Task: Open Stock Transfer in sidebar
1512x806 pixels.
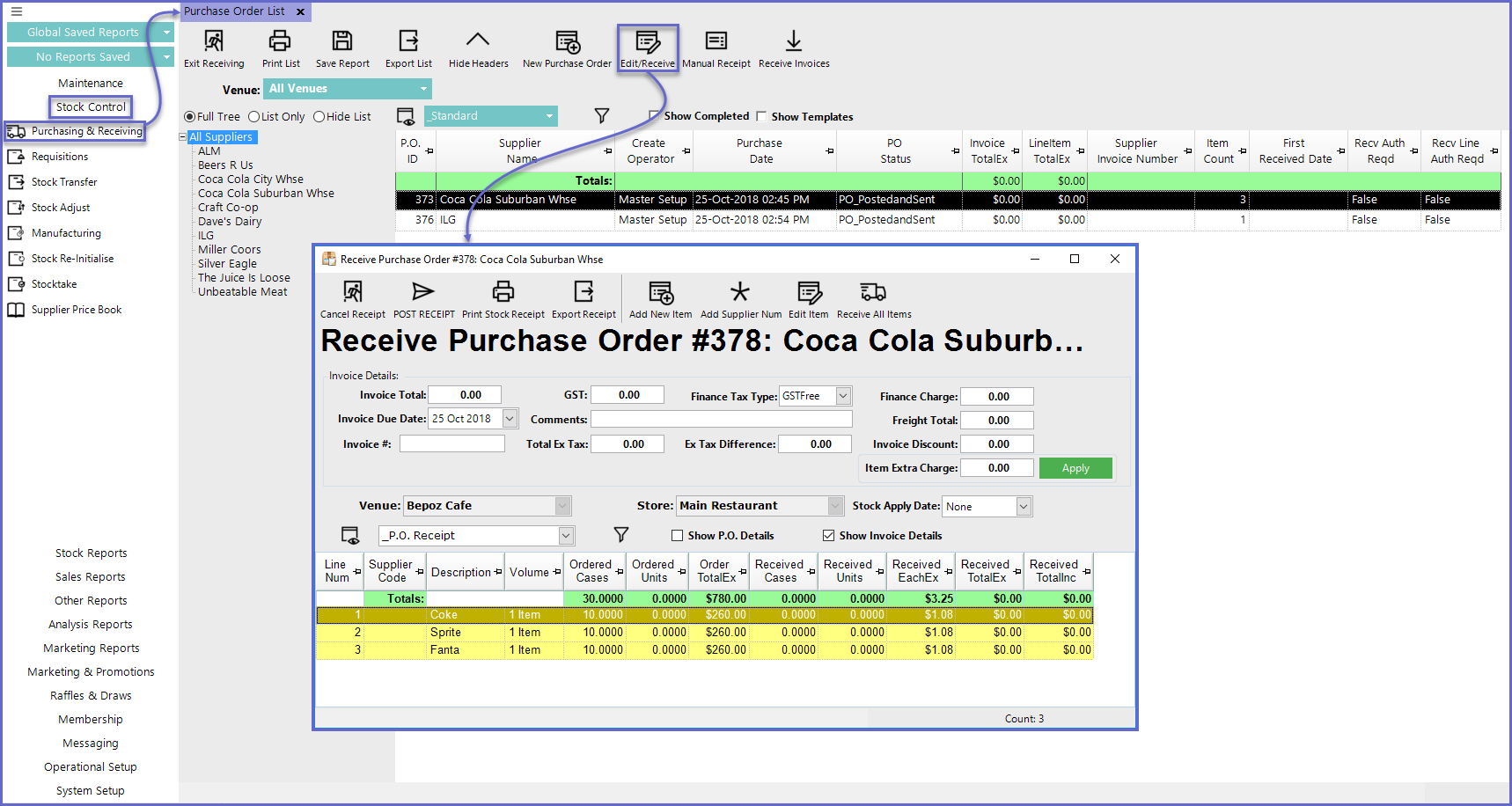Action: (64, 182)
